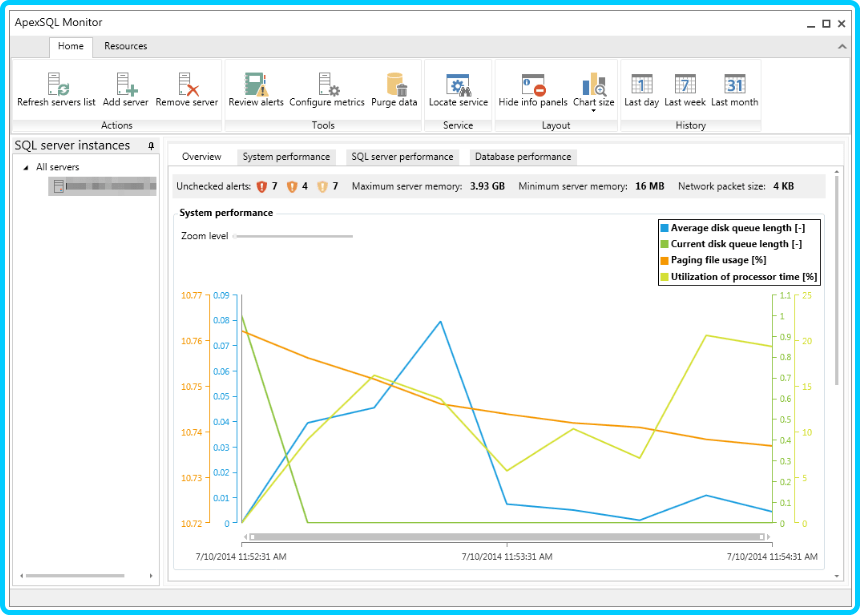Open the Overview tab
The height and width of the screenshot is (615, 860).
tap(201, 157)
